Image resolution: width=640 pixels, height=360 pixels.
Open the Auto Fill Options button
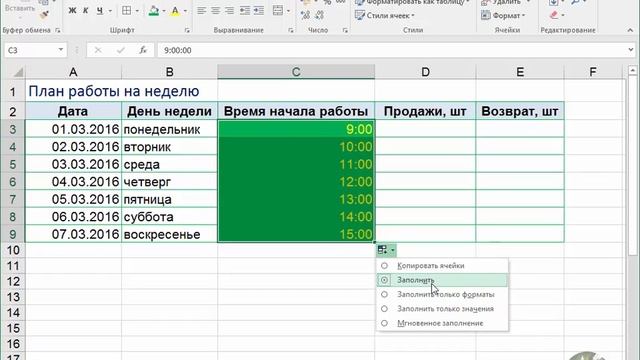386,250
